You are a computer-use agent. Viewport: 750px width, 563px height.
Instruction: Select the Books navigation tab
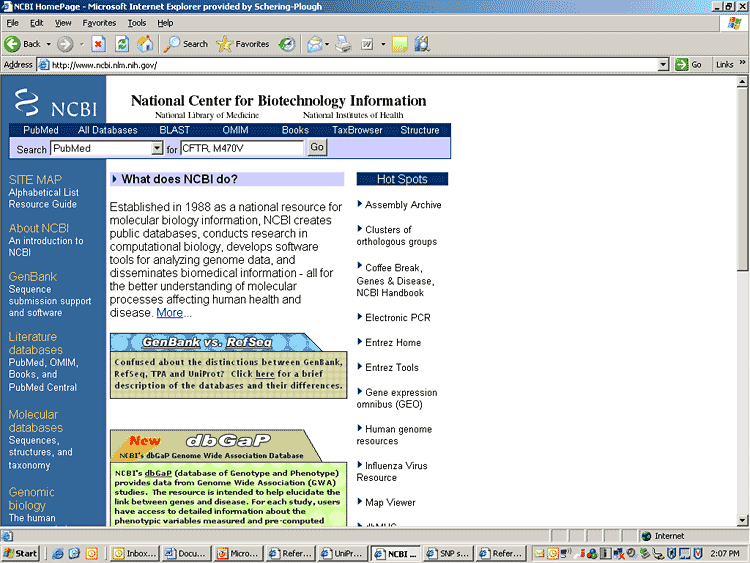[295, 130]
